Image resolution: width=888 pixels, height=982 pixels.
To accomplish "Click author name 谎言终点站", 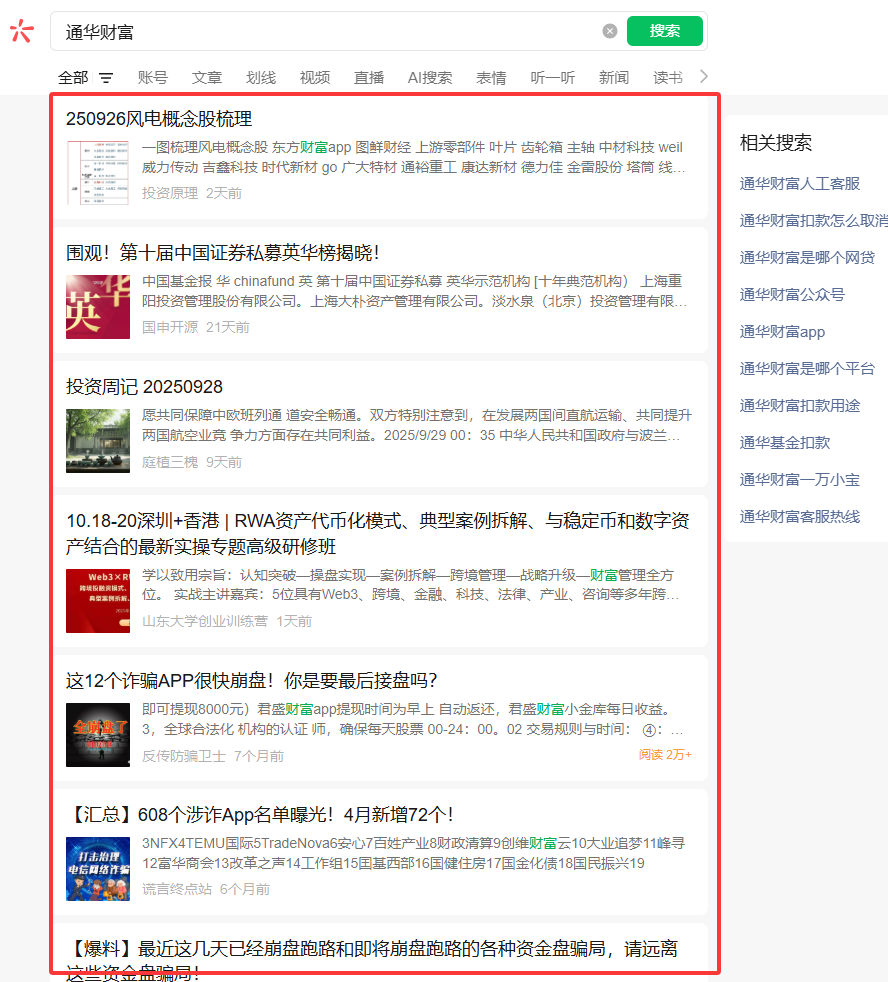I will (177, 889).
